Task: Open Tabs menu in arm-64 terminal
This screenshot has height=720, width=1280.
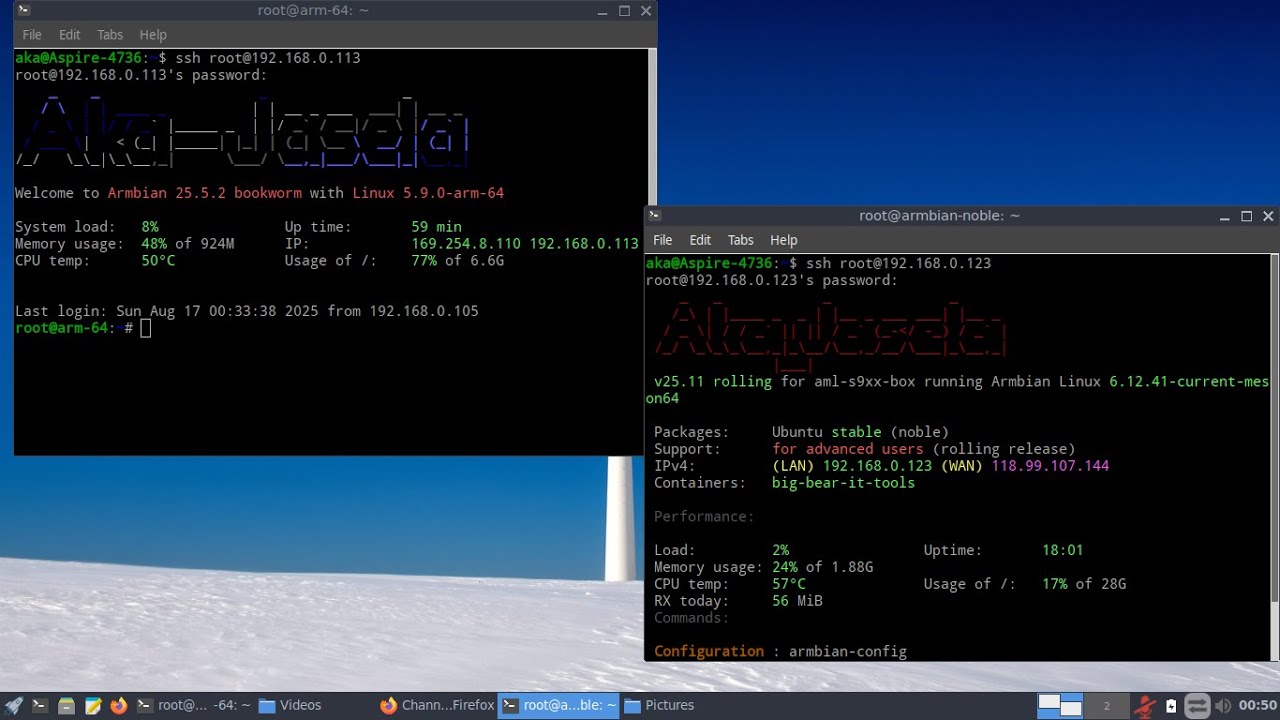Action: tap(110, 34)
